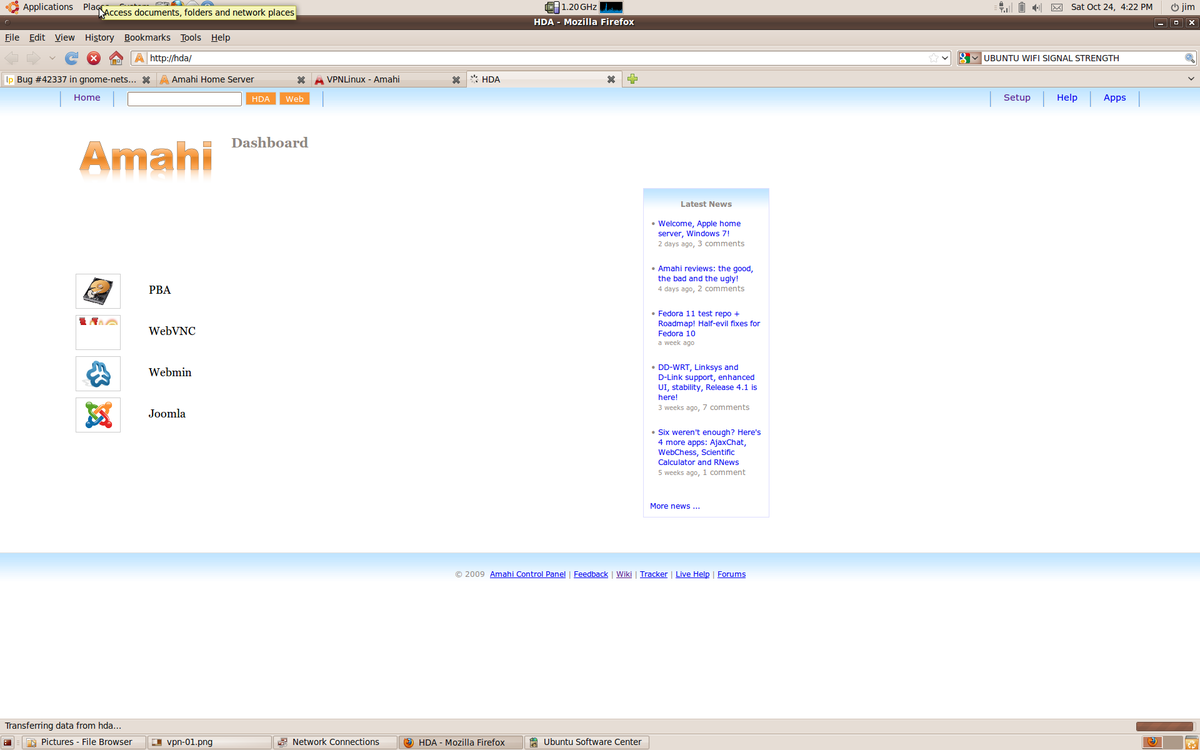Open the PBA application icon
Image resolution: width=1200 pixels, height=750 pixels.
(x=97, y=290)
